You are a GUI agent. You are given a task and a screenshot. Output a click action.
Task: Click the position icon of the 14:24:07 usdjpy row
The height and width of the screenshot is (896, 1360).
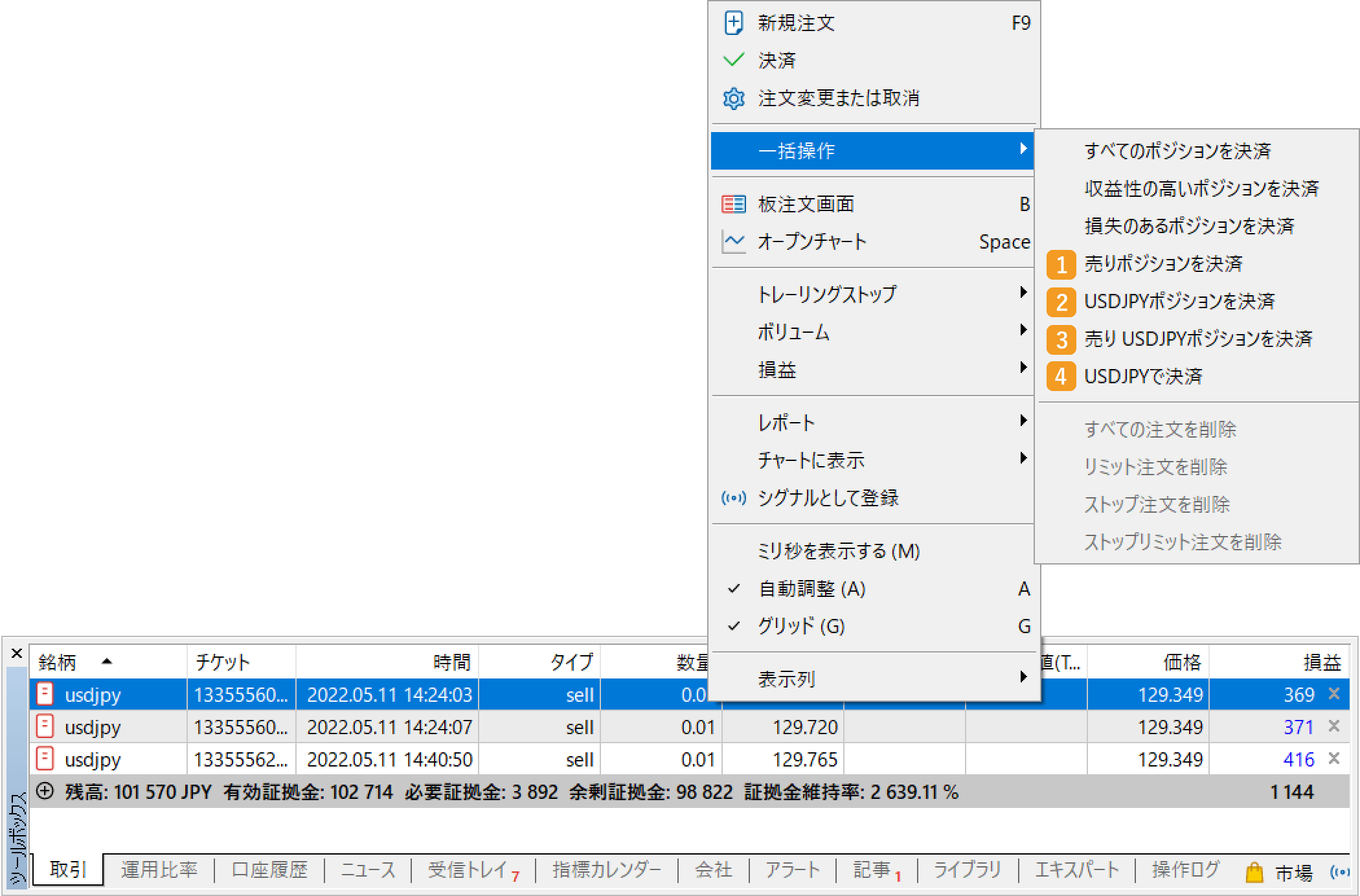(x=45, y=726)
